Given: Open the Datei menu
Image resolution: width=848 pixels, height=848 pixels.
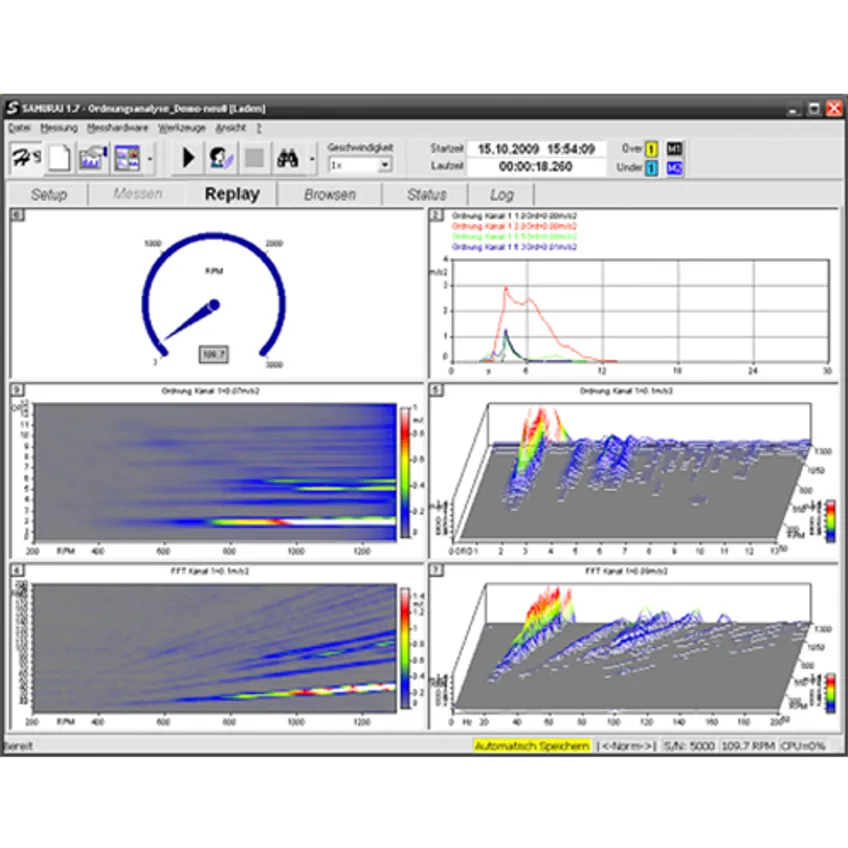Looking at the screenshot, I should click(x=19, y=128).
